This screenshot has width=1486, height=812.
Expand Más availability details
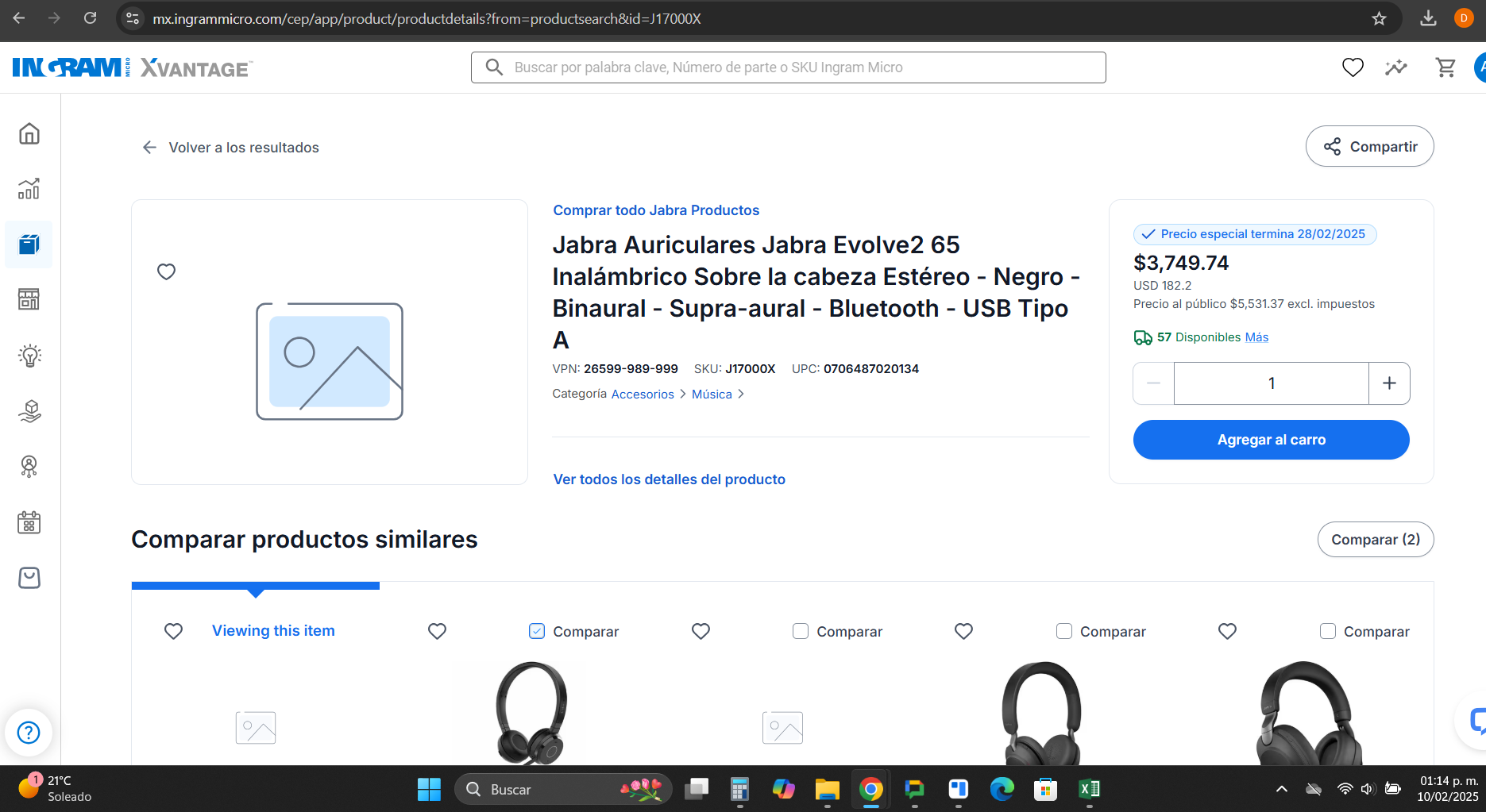tap(1256, 337)
